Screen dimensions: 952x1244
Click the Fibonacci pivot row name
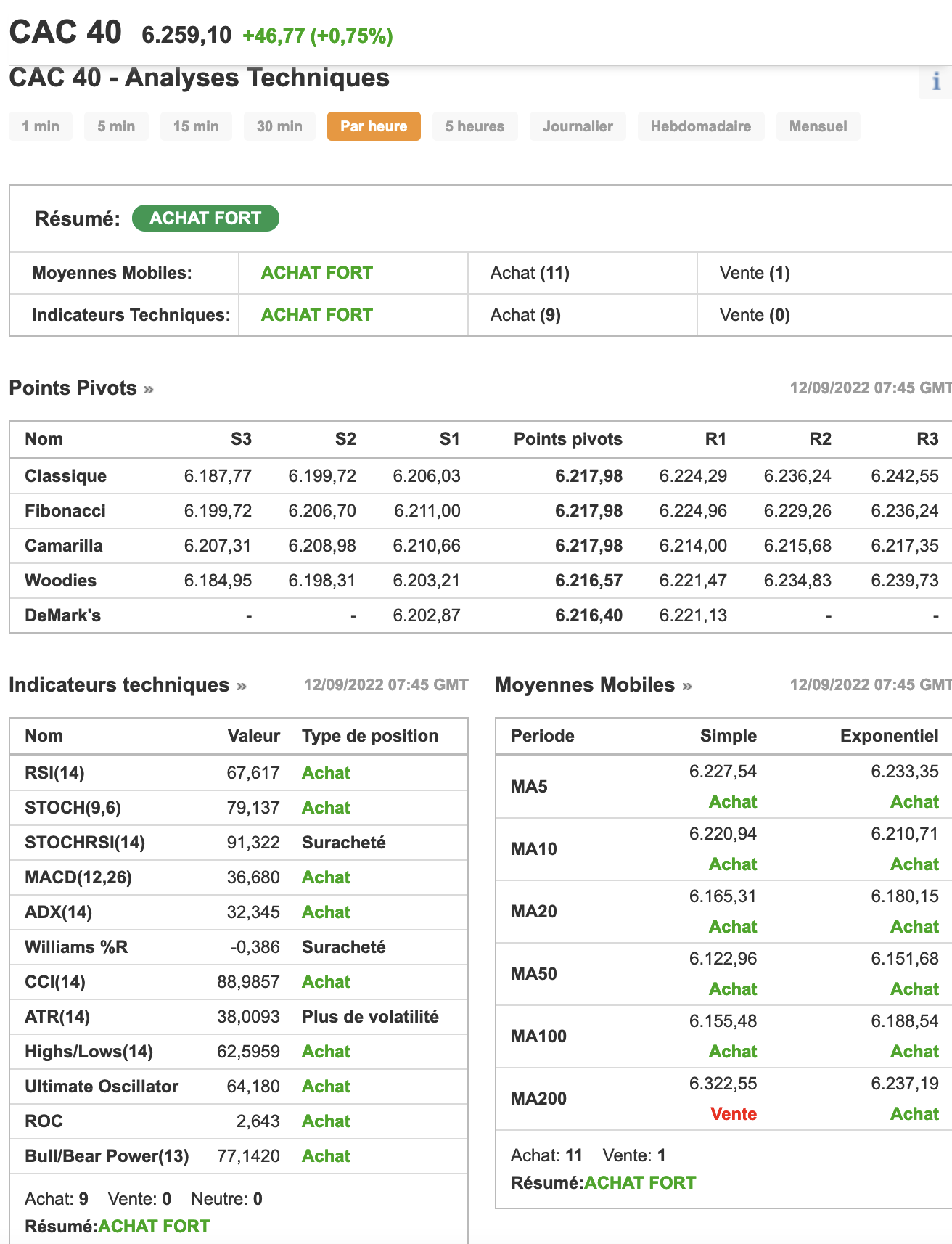[x=65, y=511]
